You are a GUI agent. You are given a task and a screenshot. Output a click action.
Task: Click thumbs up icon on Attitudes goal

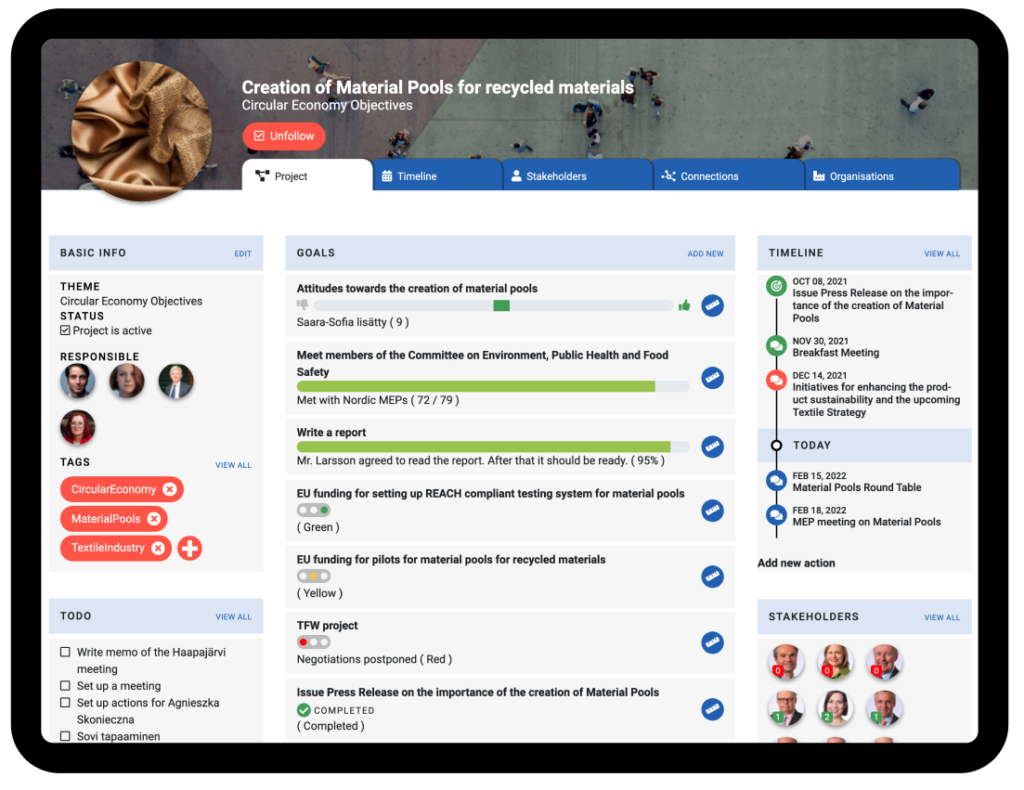point(684,305)
